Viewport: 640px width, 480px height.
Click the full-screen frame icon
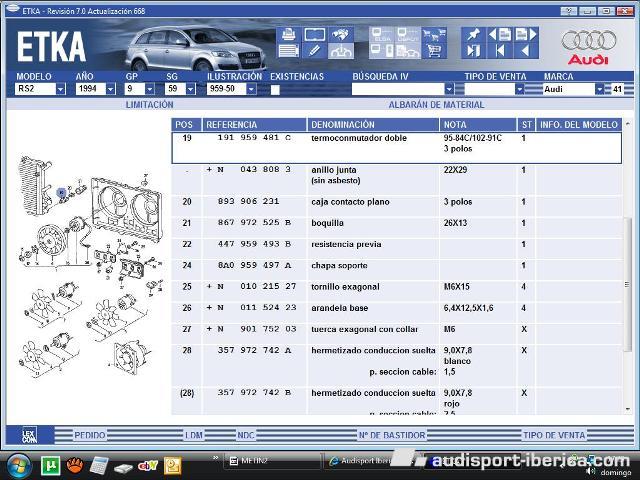(x=314, y=34)
